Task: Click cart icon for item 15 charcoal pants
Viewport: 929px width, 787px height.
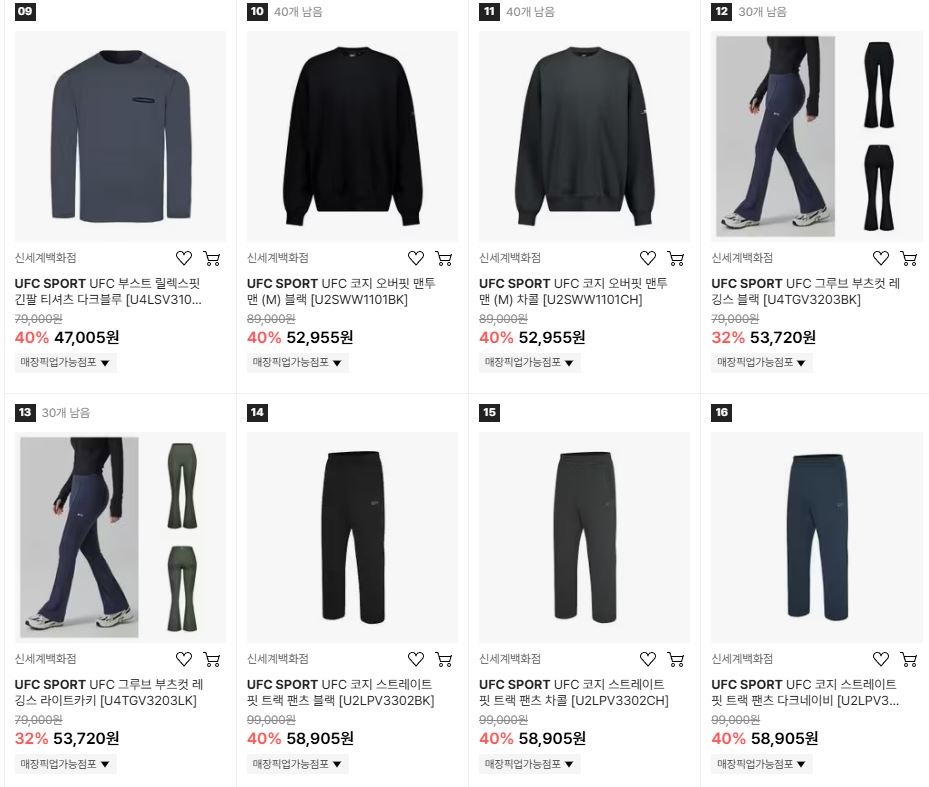Action: click(x=676, y=659)
